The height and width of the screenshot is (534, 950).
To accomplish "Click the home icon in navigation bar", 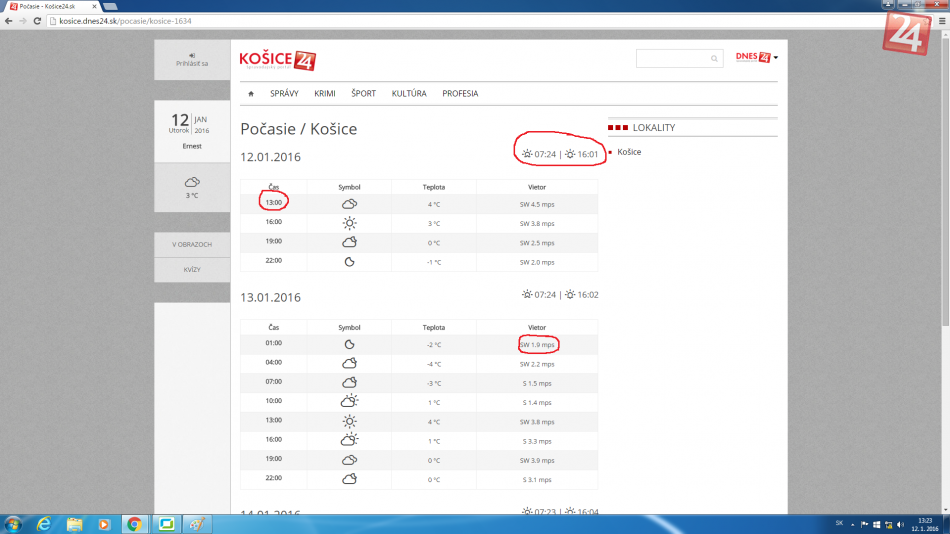I will [x=251, y=94].
